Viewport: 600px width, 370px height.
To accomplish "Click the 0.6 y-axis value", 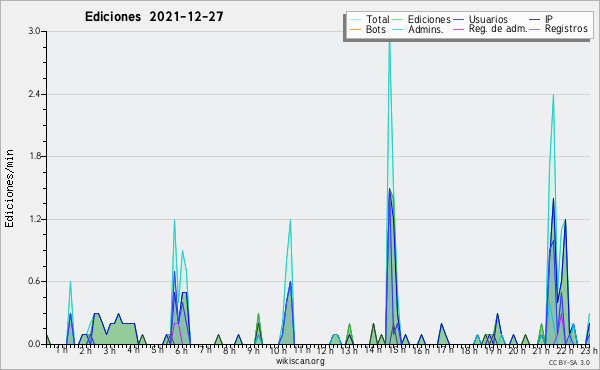I will (x=34, y=282).
